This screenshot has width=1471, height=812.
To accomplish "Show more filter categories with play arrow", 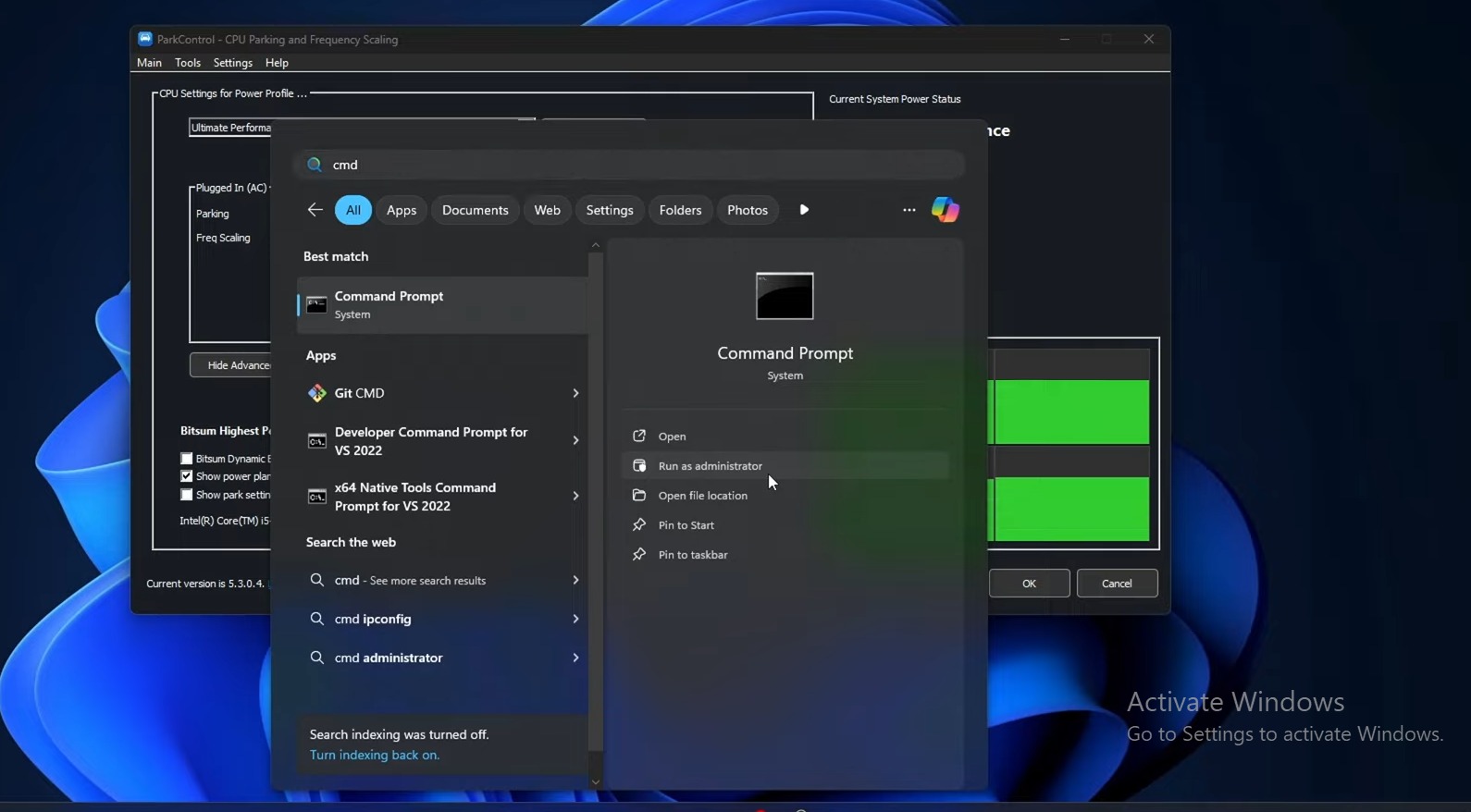I will (804, 210).
